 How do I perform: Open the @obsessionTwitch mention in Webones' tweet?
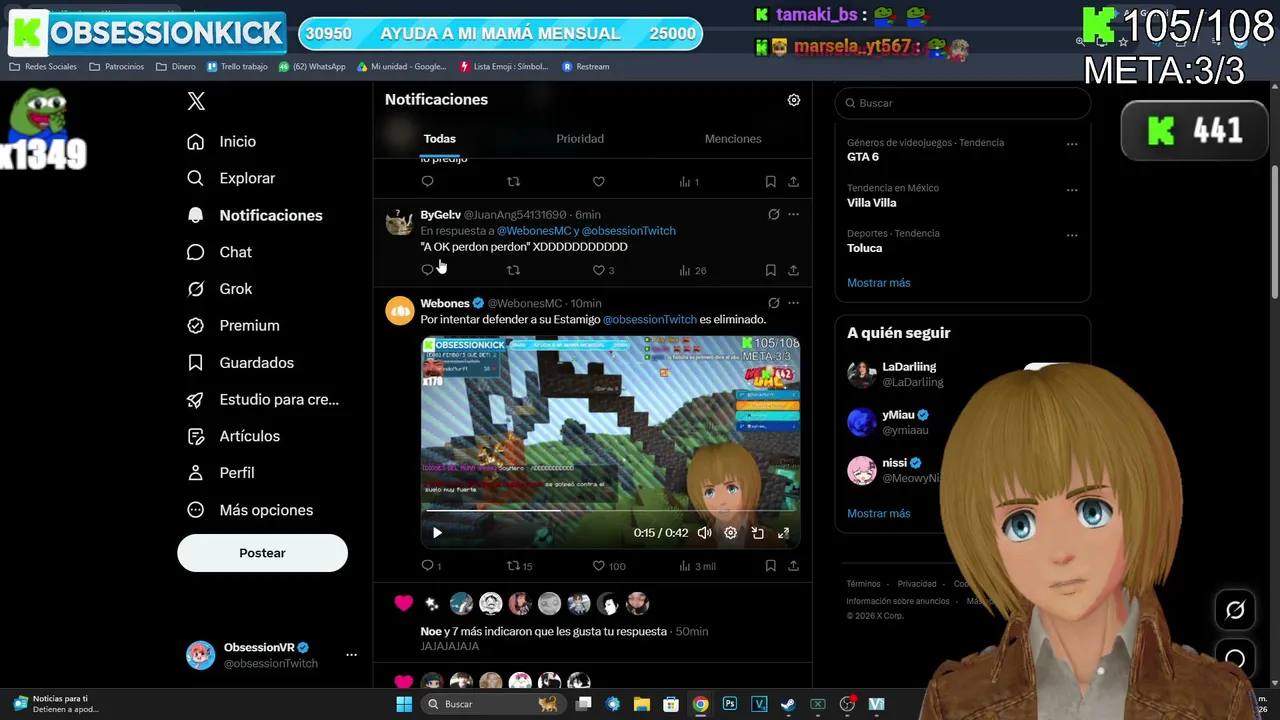pos(650,320)
